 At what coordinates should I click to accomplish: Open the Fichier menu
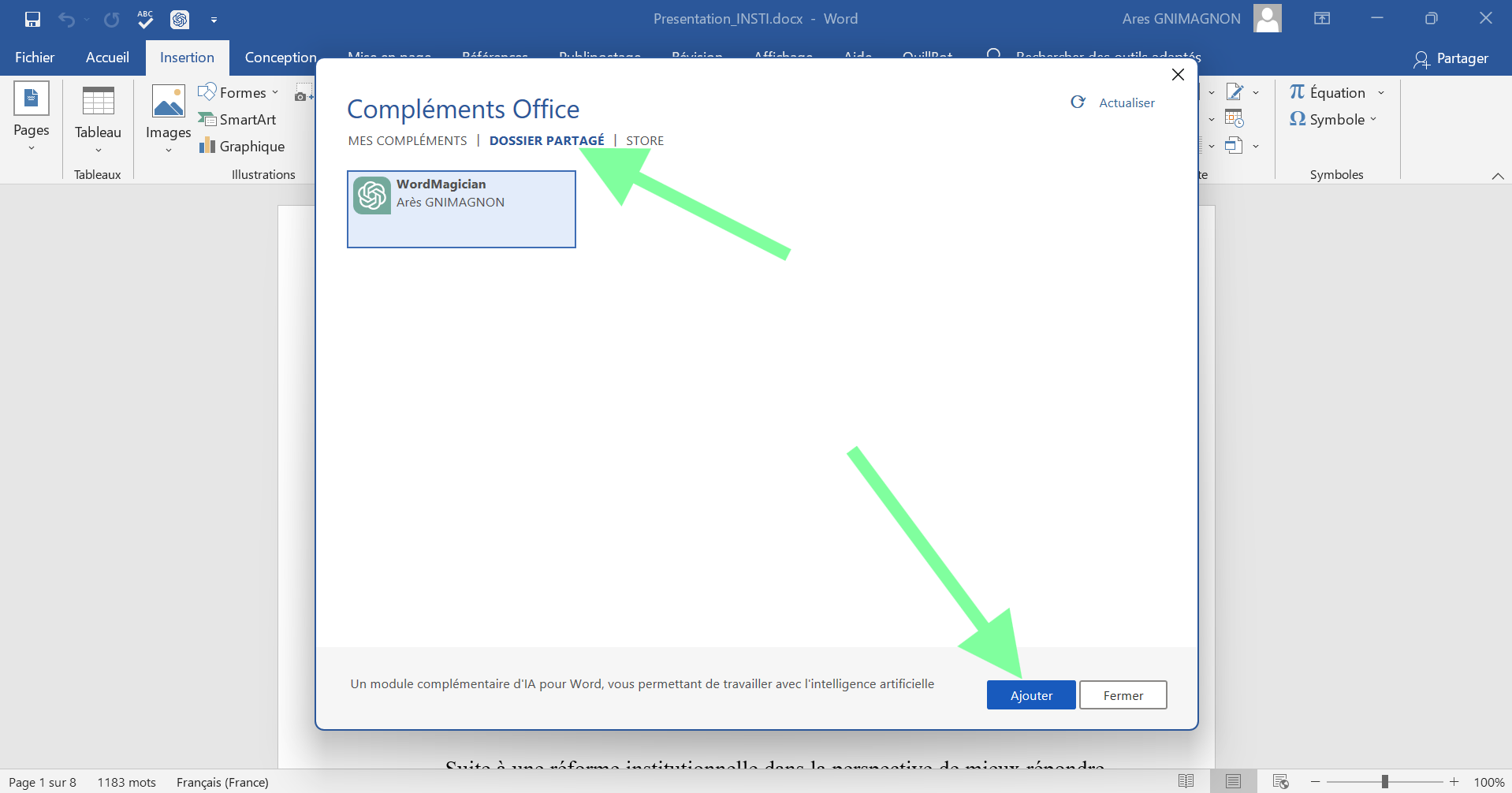pyautogui.click(x=35, y=58)
